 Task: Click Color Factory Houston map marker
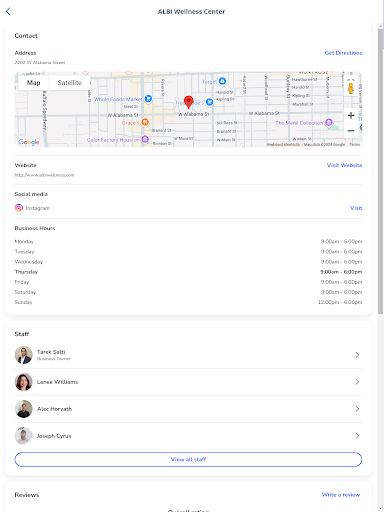(x=145, y=139)
